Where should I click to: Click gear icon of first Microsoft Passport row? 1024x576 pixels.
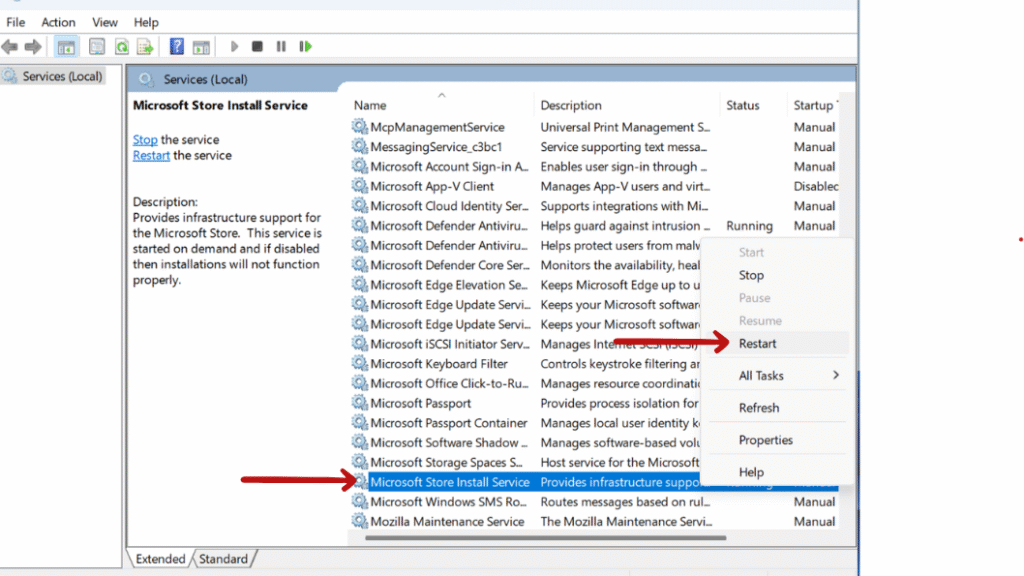[x=359, y=402]
